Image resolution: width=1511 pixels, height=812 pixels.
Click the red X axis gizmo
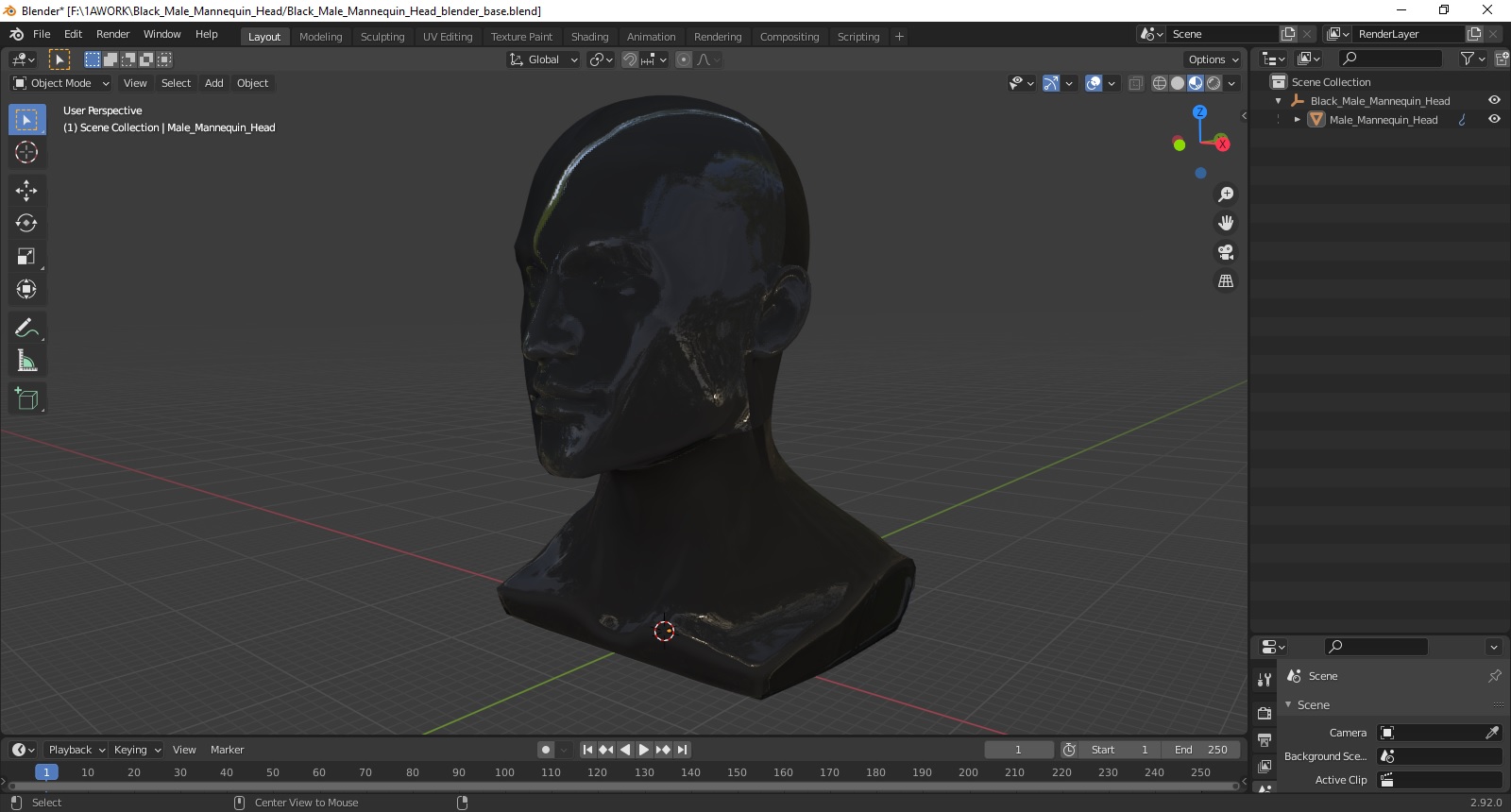[x=1223, y=144]
